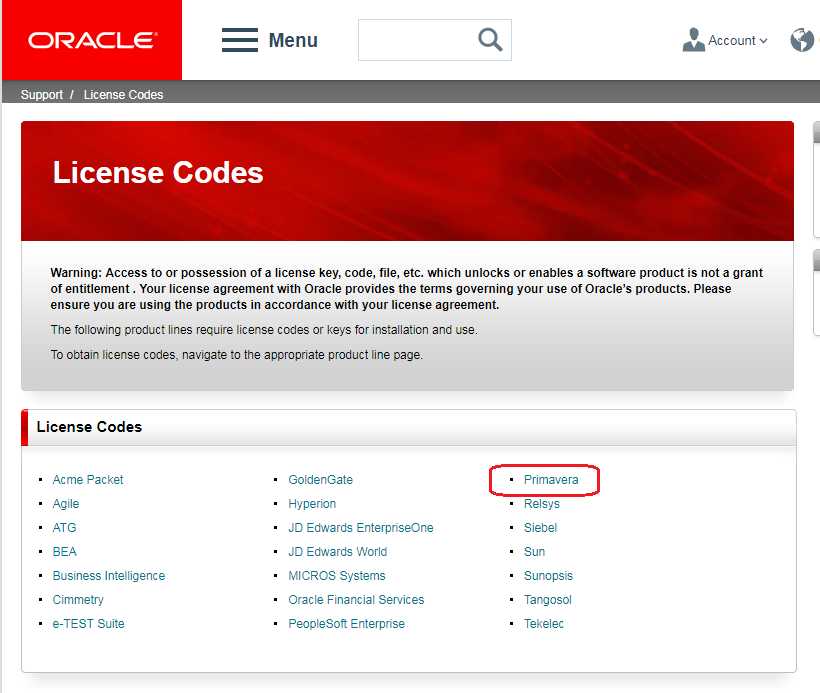Image resolution: width=820 pixels, height=693 pixels.
Task: Open JD Edwards EnterpriseOne link
Action: (x=361, y=528)
